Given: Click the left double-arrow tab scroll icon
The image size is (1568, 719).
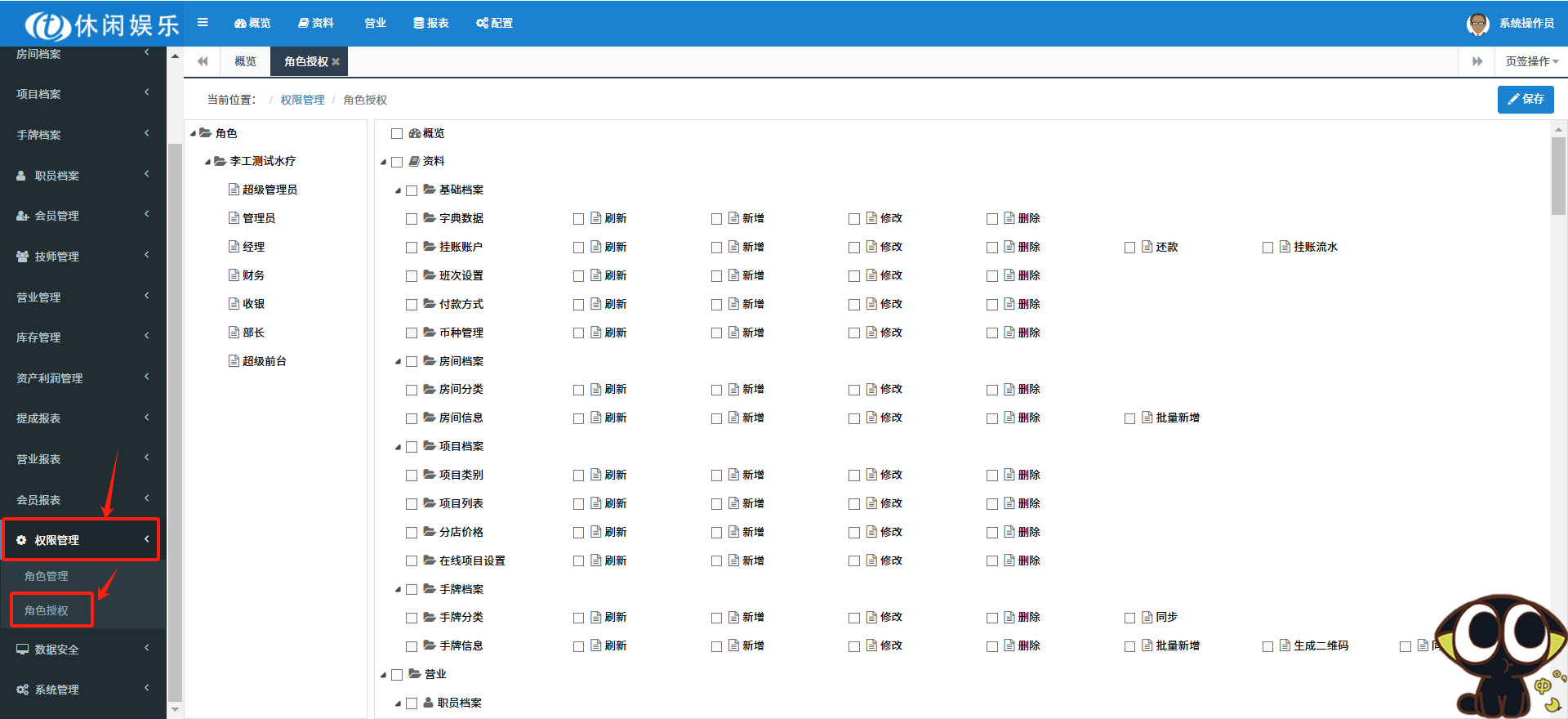Looking at the screenshot, I should click(x=203, y=61).
